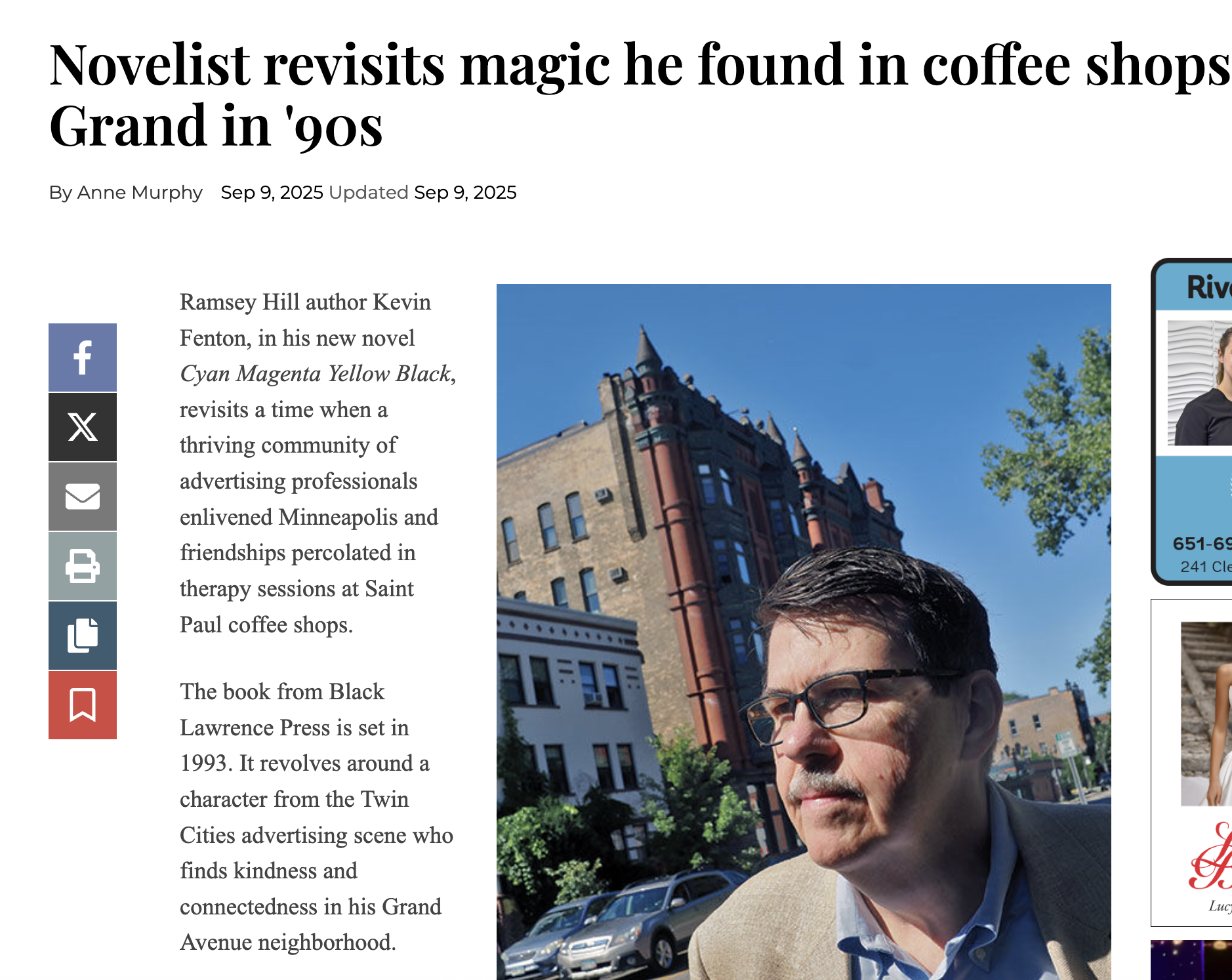Click the woman's portrait in the blue ad
This screenshot has height=980, width=1232.
click(1200, 383)
